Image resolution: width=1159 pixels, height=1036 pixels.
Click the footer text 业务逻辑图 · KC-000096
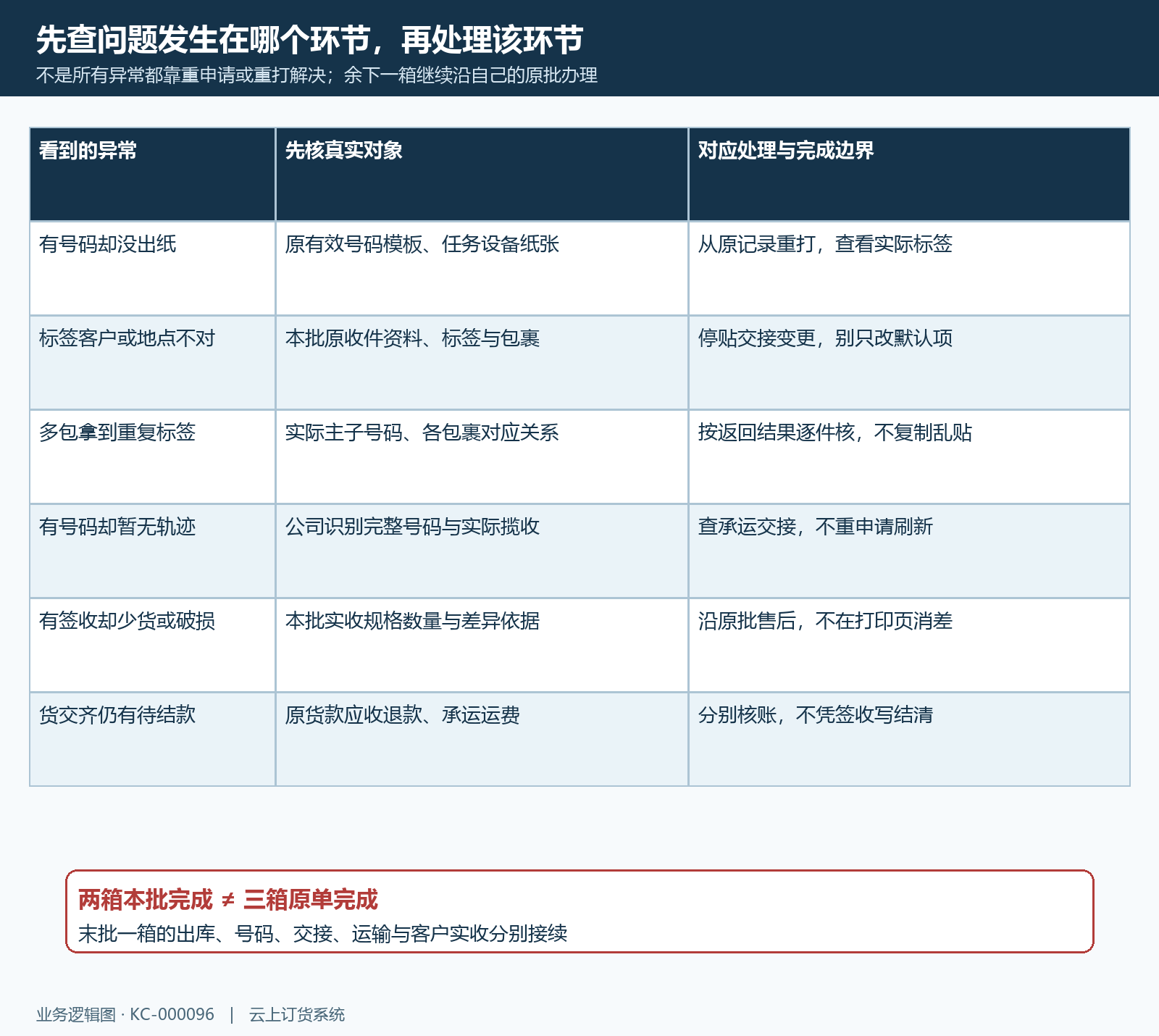(125, 1014)
